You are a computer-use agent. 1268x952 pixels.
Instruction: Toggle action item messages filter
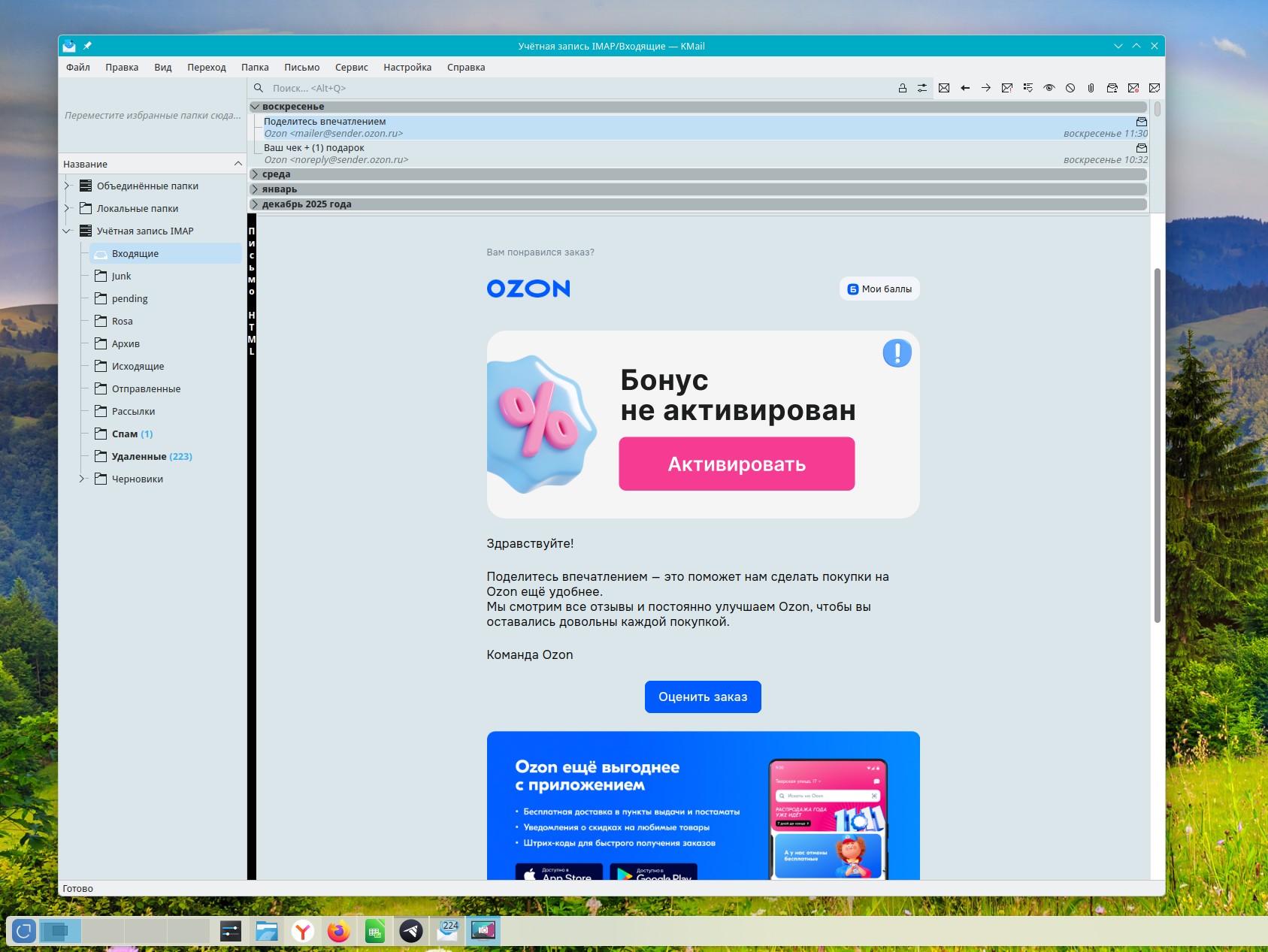1028,88
